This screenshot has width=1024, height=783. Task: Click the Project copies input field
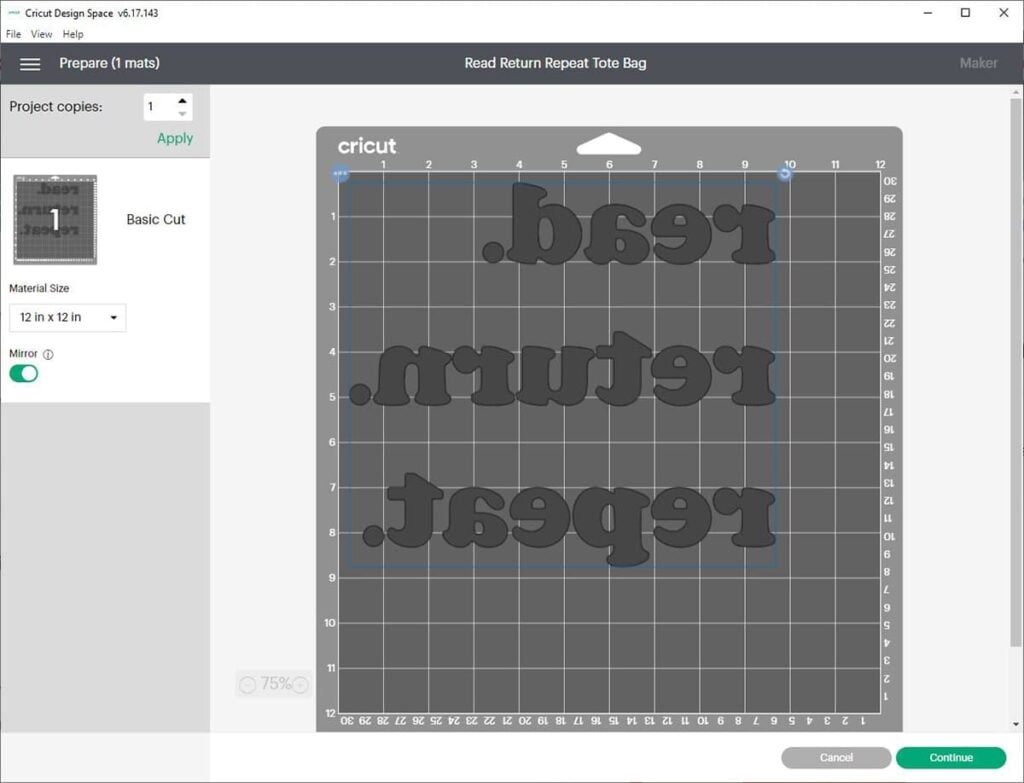click(160, 107)
